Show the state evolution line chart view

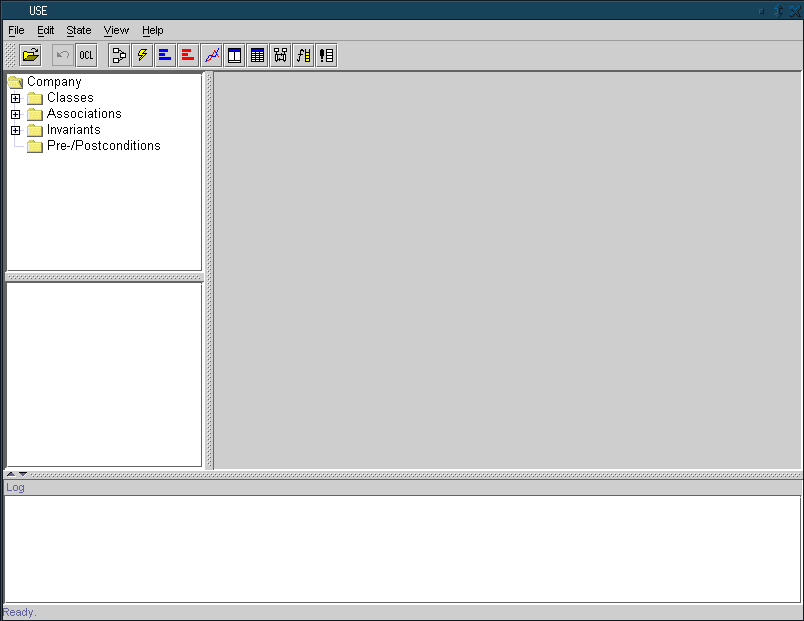pos(211,55)
